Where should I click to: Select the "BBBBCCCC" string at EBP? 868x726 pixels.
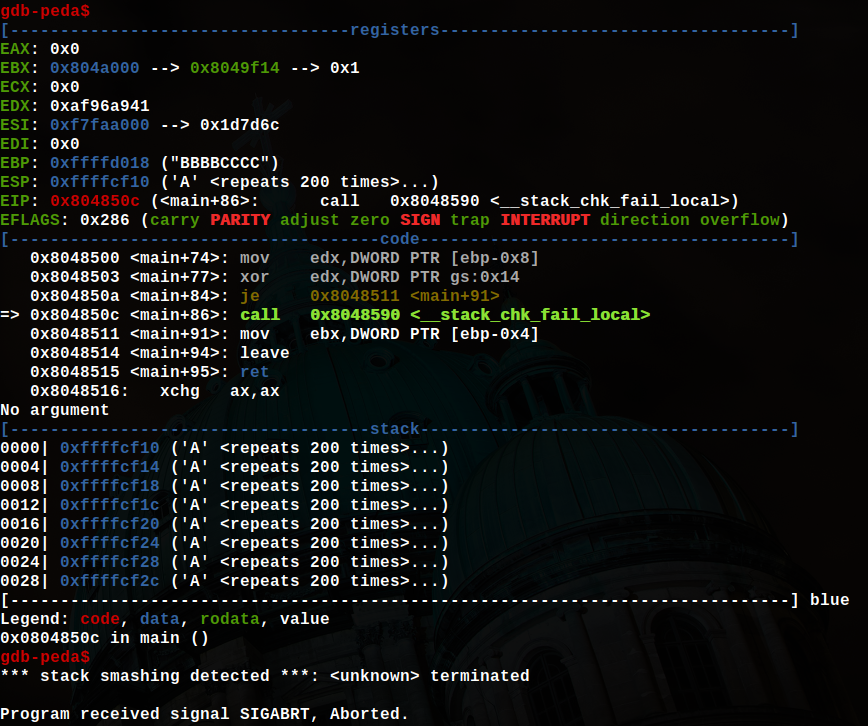click(220, 163)
